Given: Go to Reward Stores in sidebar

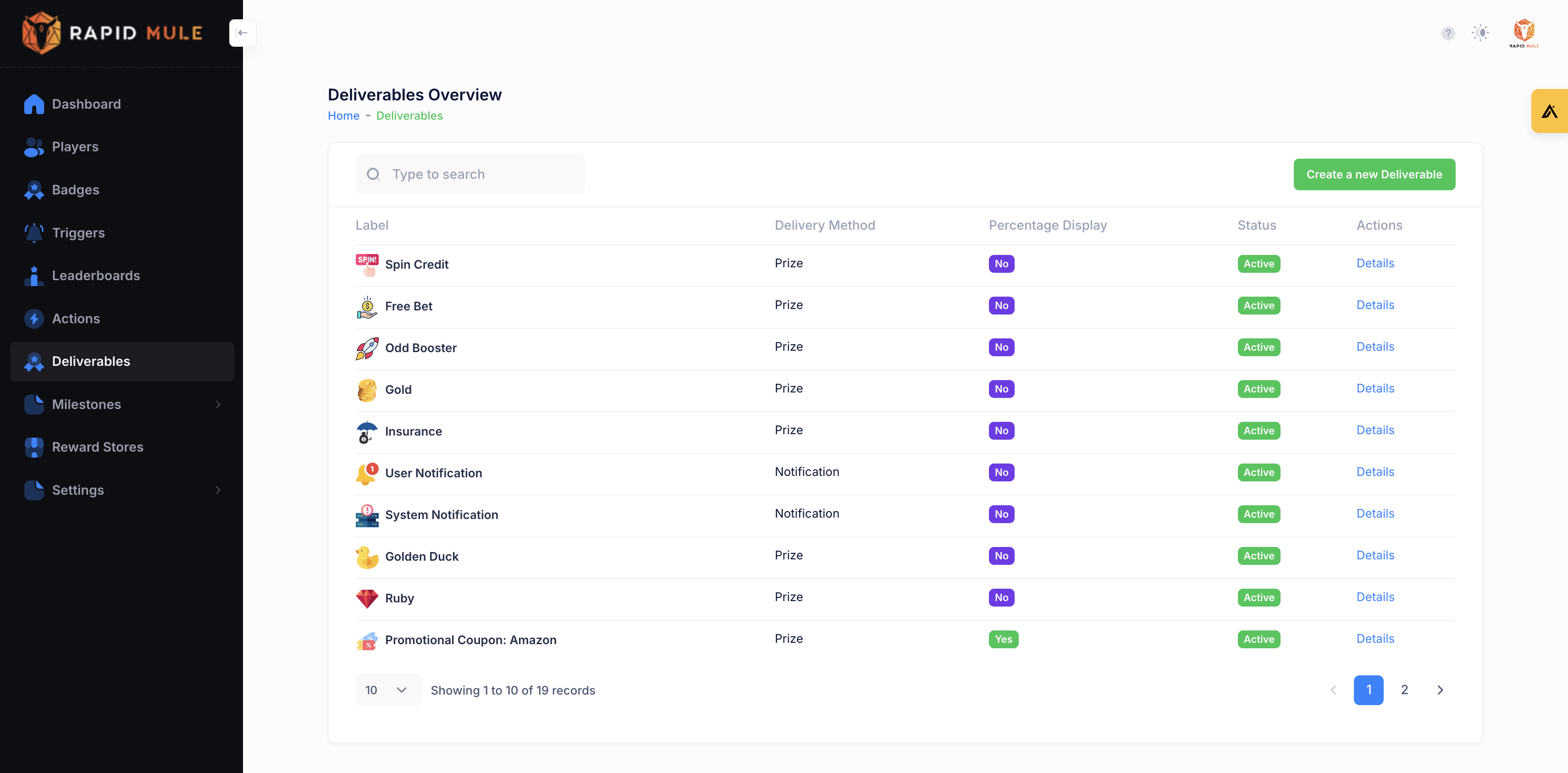Looking at the screenshot, I should tap(97, 447).
